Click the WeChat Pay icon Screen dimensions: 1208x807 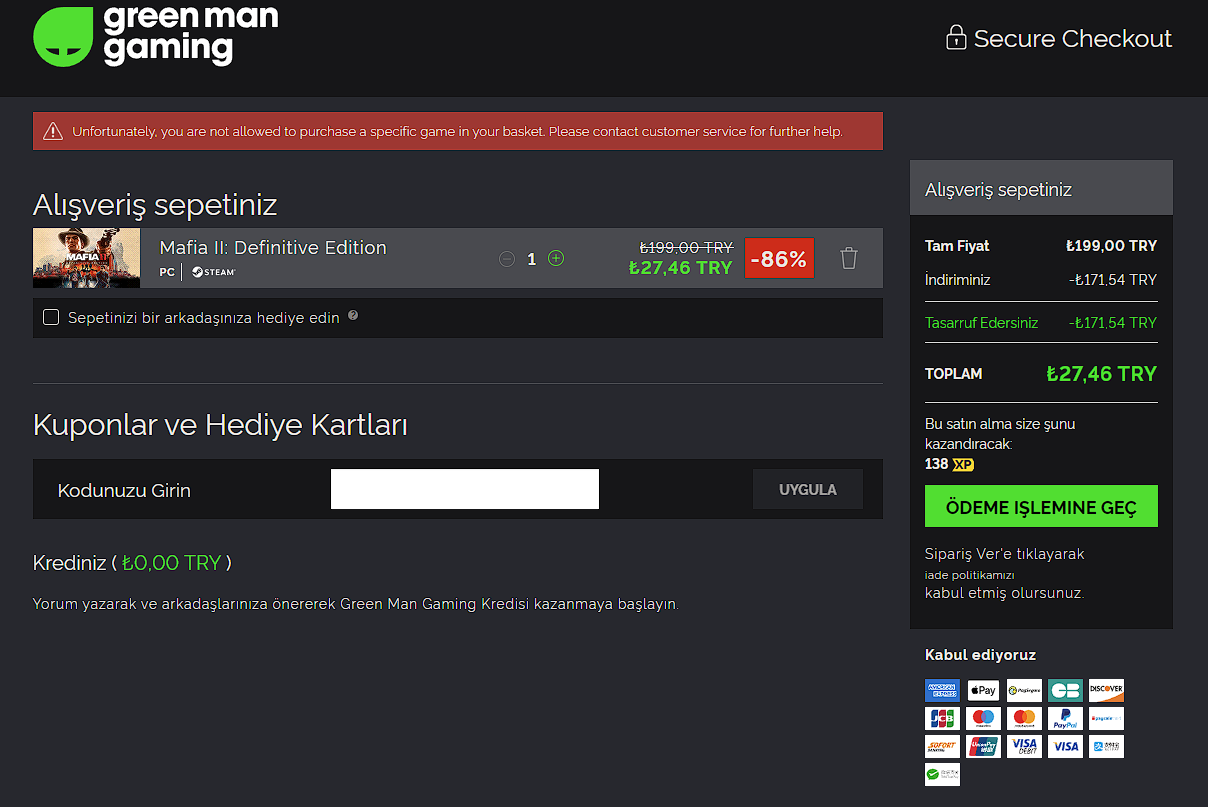click(x=942, y=774)
